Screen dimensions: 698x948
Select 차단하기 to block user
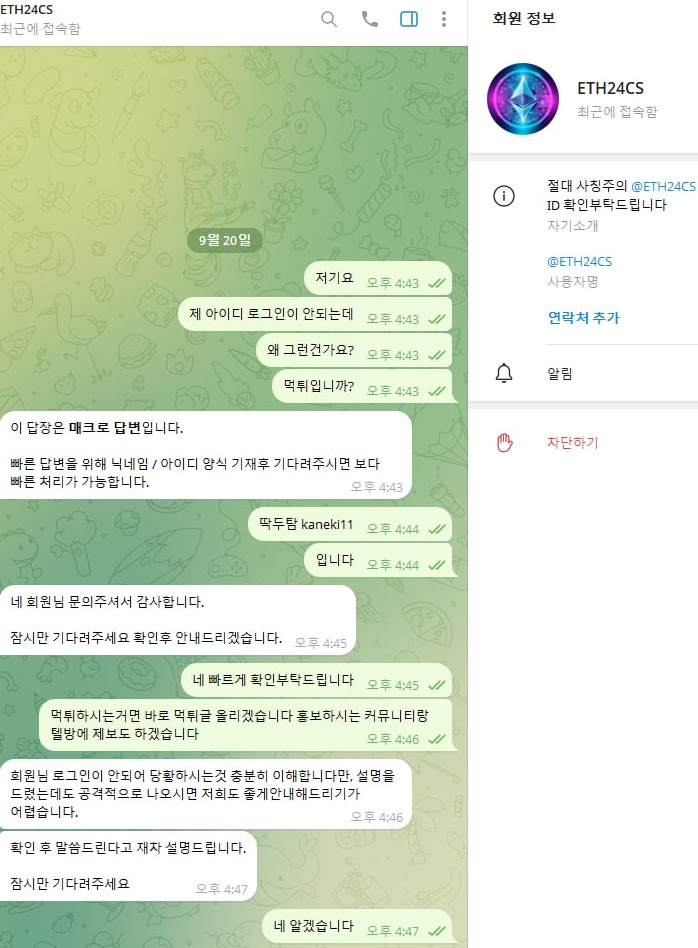click(x=572, y=443)
